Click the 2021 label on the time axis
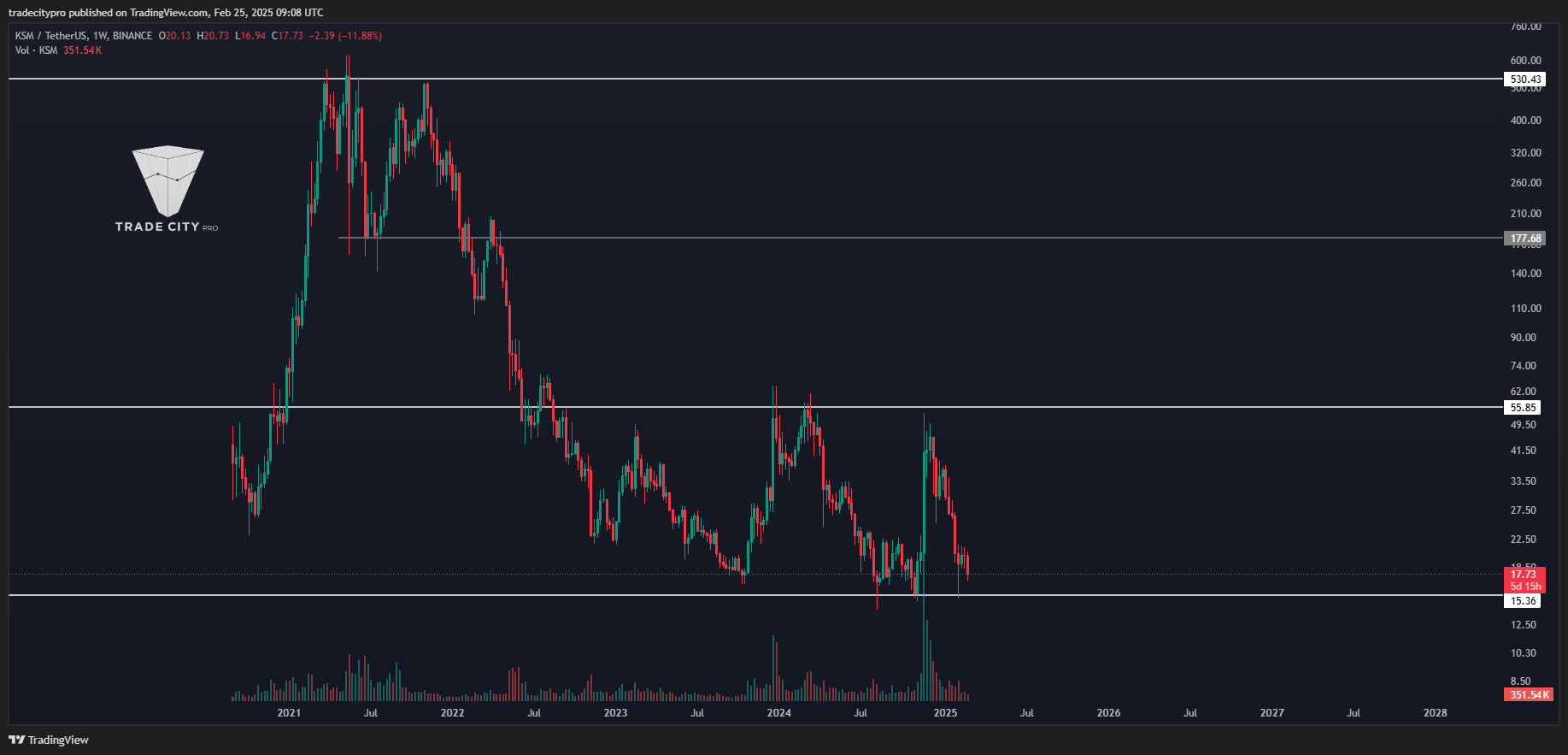1568x755 pixels. (289, 713)
